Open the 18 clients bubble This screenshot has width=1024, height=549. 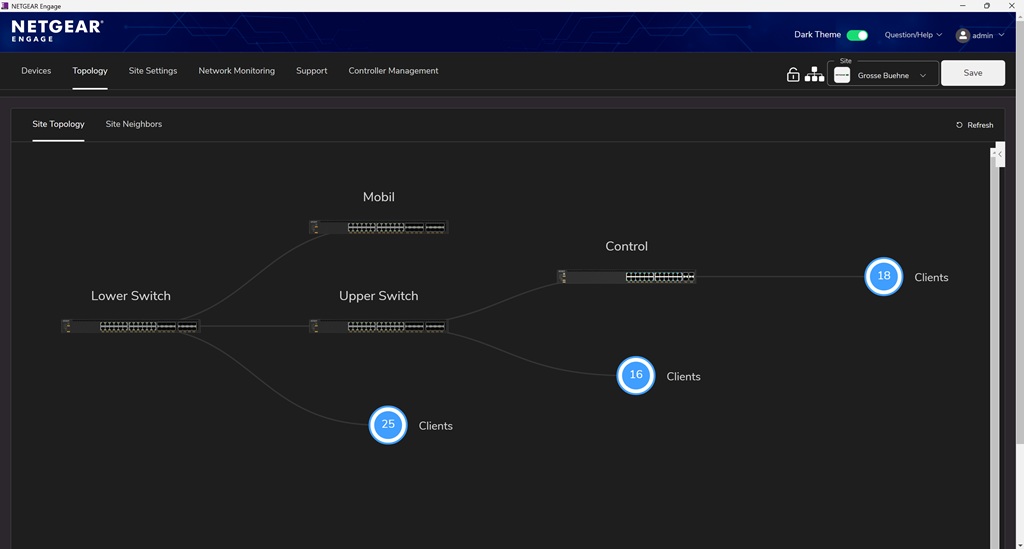coord(883,276)
